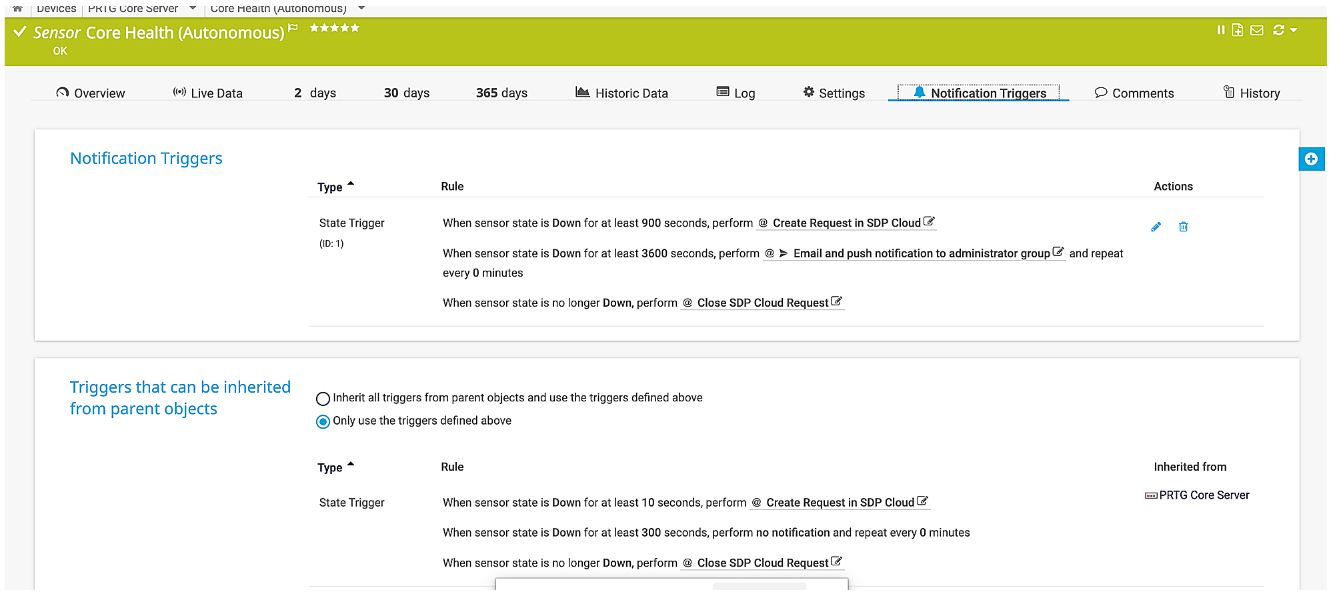Delete the state trigger with trash icon
The width and height of the screenshot is (1340, 612).
1183,227
